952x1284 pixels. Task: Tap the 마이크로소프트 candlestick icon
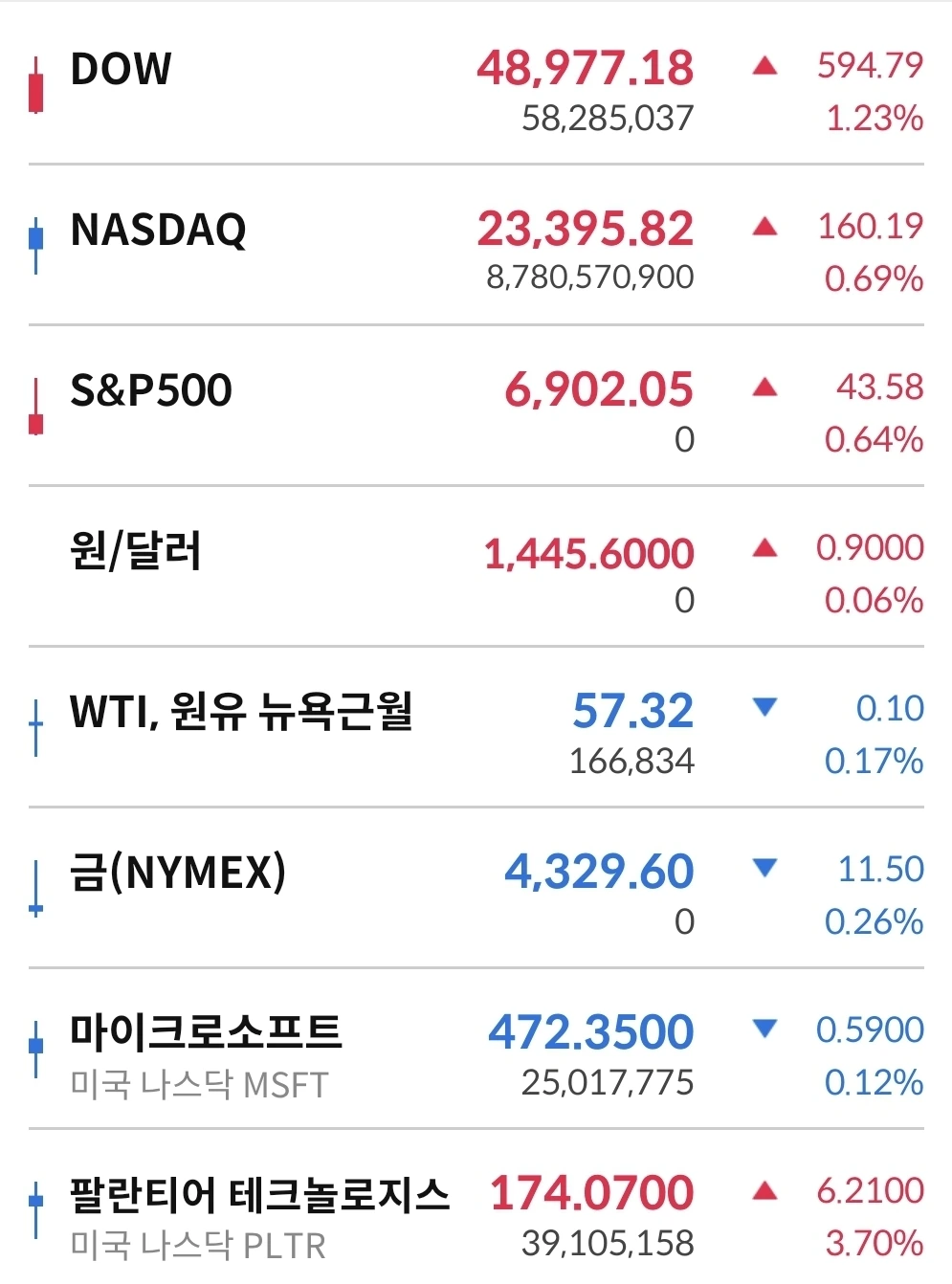36,1050
